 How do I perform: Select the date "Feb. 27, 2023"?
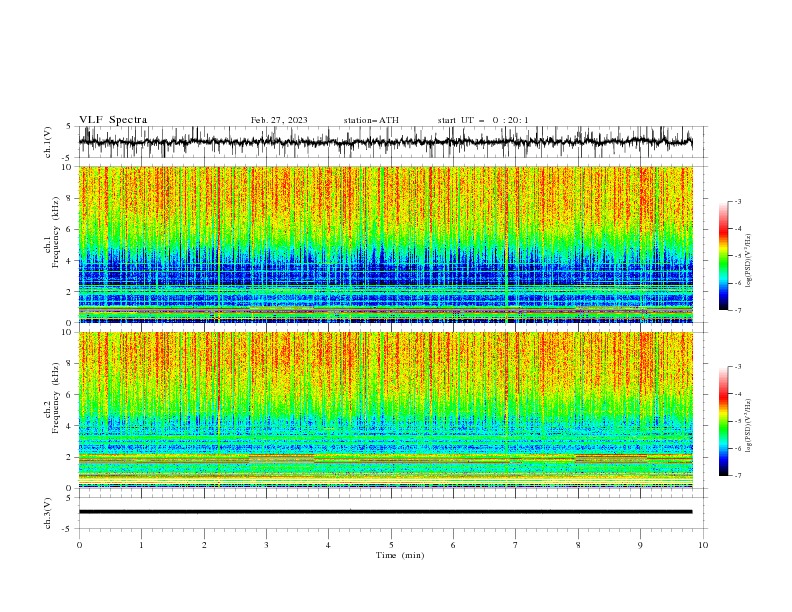click(x=279, y=120)
